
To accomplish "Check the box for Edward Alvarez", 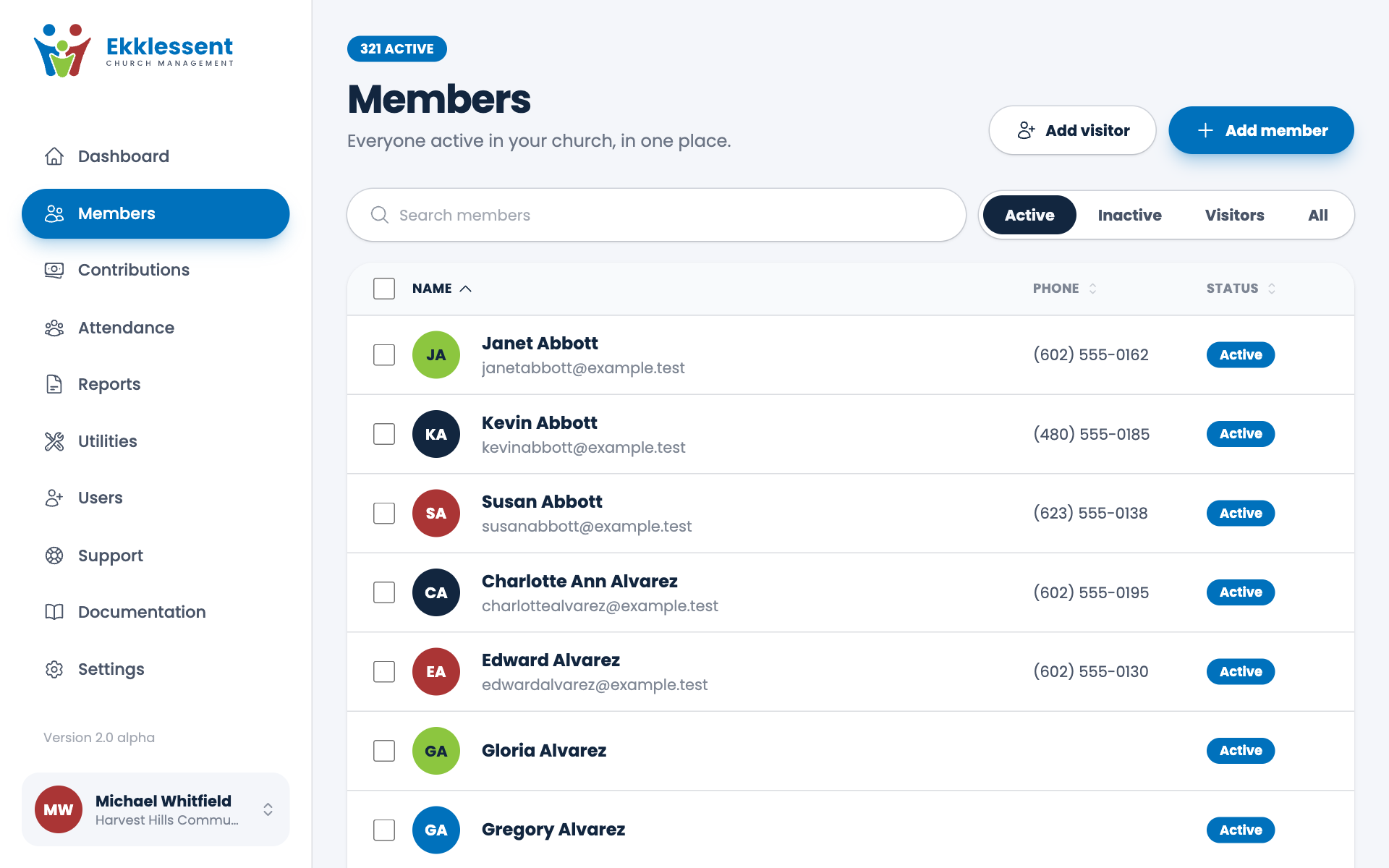I will pyautogui.click(x=384, y=672).
